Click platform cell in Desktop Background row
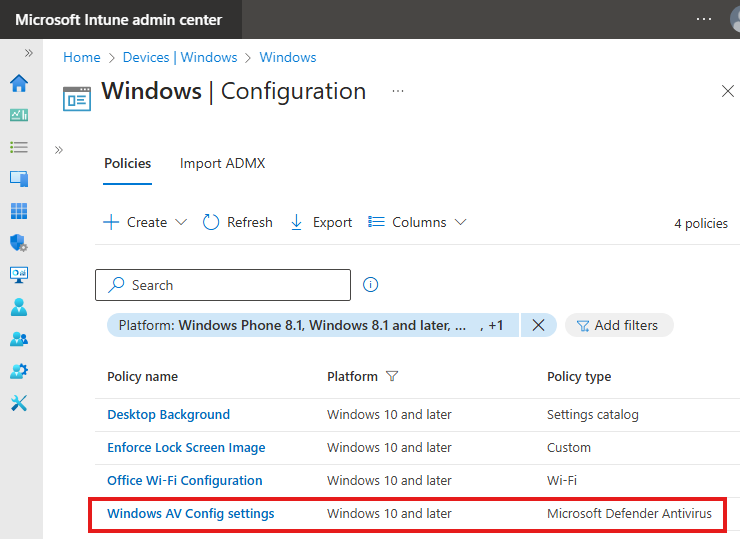740x539 pixels. 389,414
